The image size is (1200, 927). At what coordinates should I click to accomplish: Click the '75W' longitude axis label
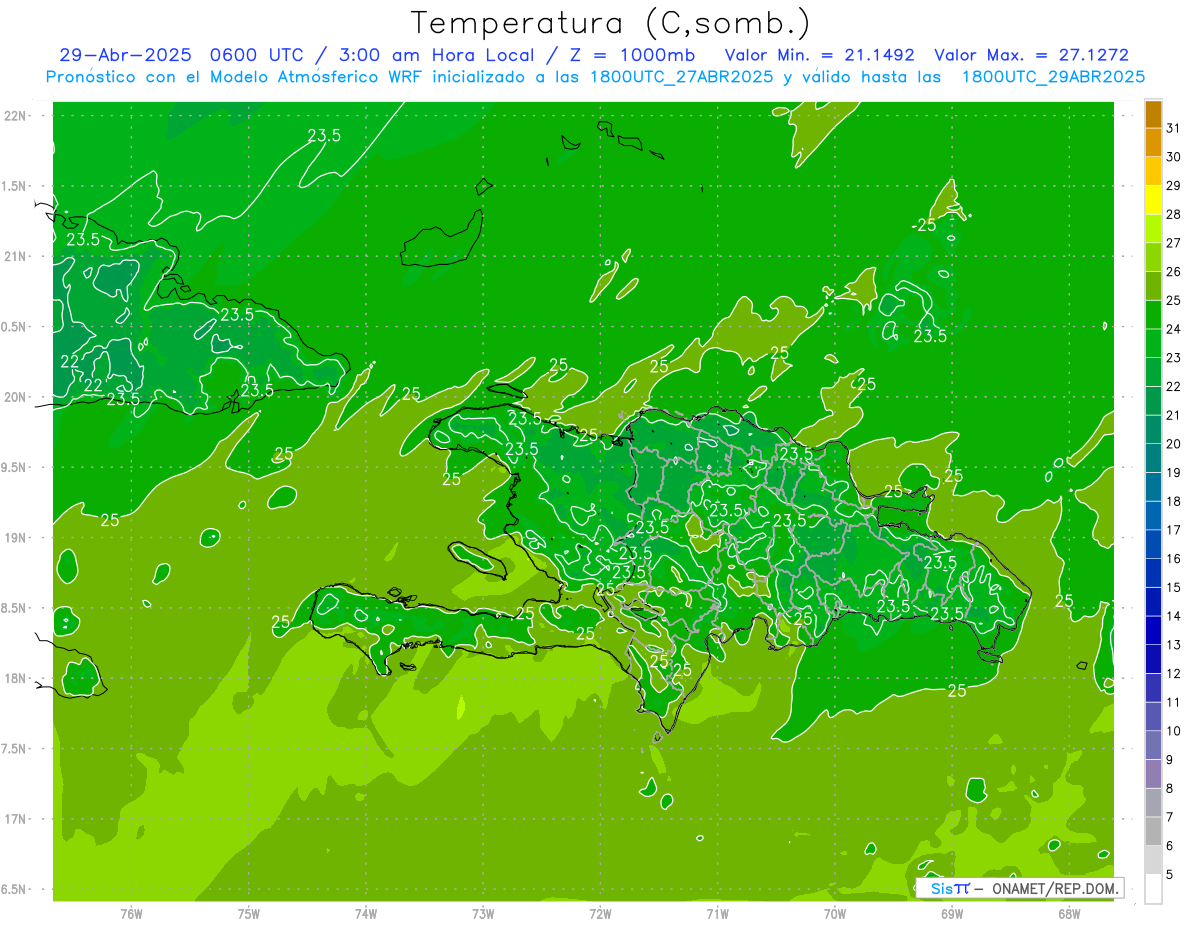pos(249,914)
